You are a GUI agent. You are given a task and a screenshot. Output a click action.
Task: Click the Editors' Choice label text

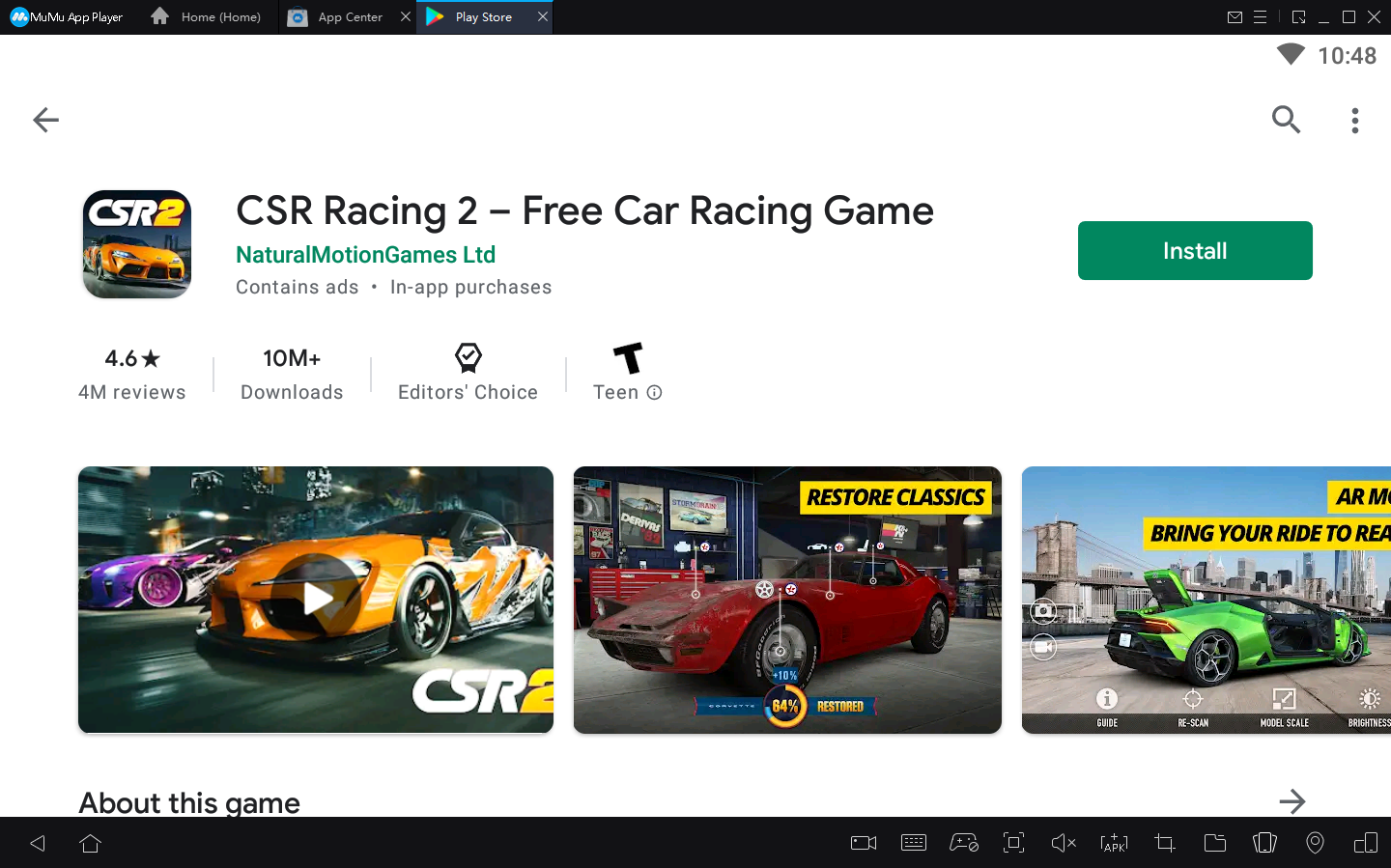pyautogui.click(x=468, y=392)
